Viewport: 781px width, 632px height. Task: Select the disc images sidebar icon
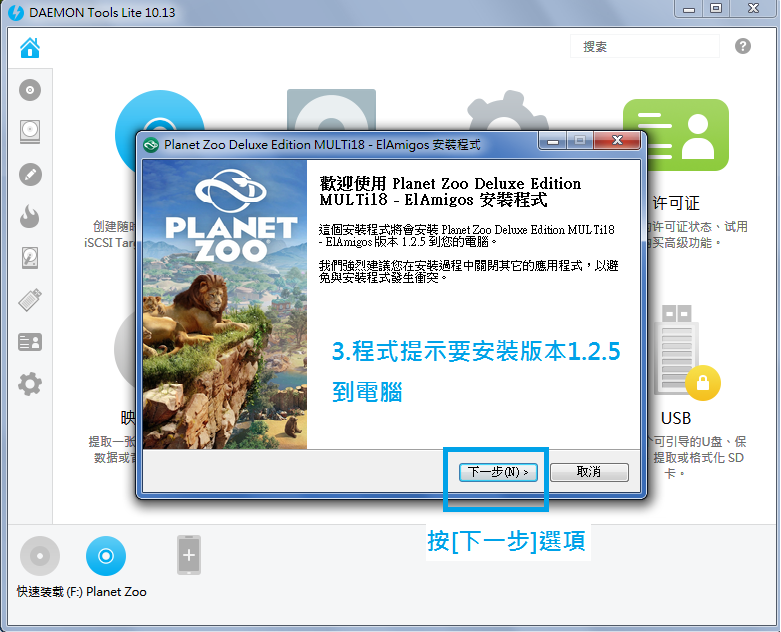tap(30, 90)
